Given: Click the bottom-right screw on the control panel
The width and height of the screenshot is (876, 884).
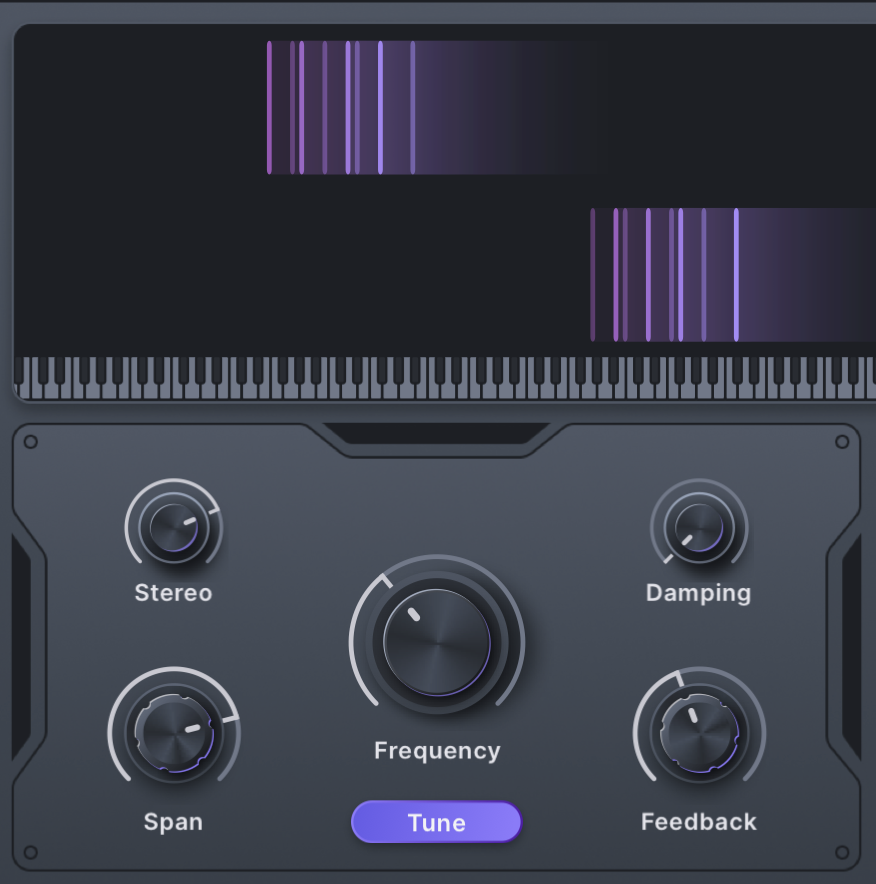Looking at the screenshot, I should 842,852.
